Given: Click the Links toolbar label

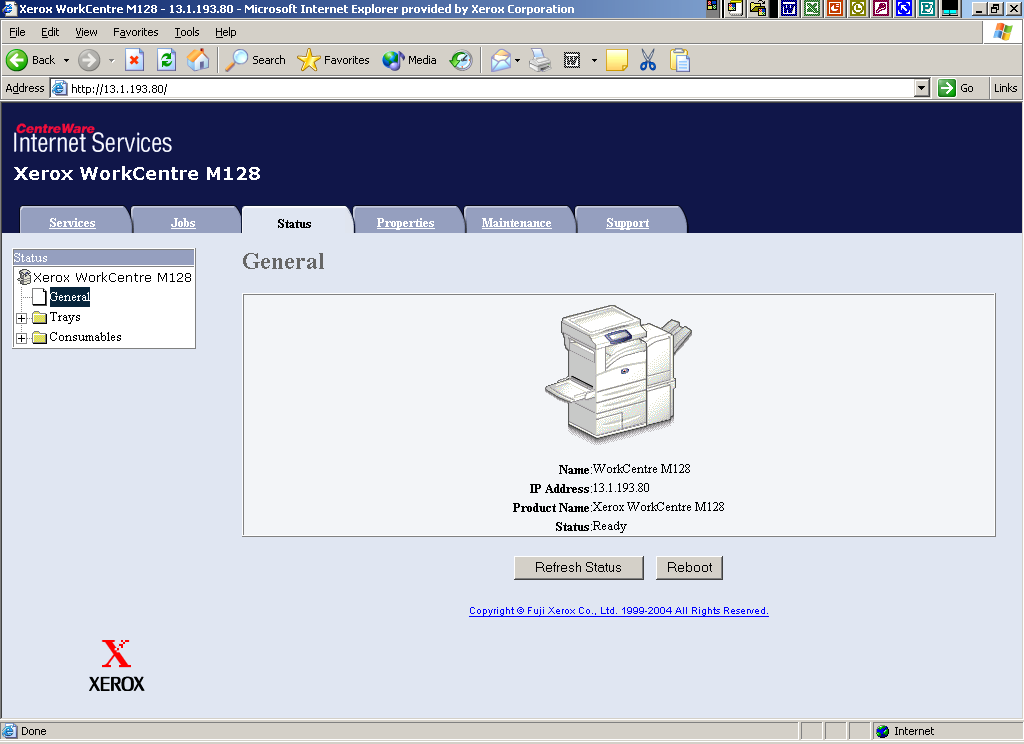Looking at the screenshot, I should coord(1005,88).
